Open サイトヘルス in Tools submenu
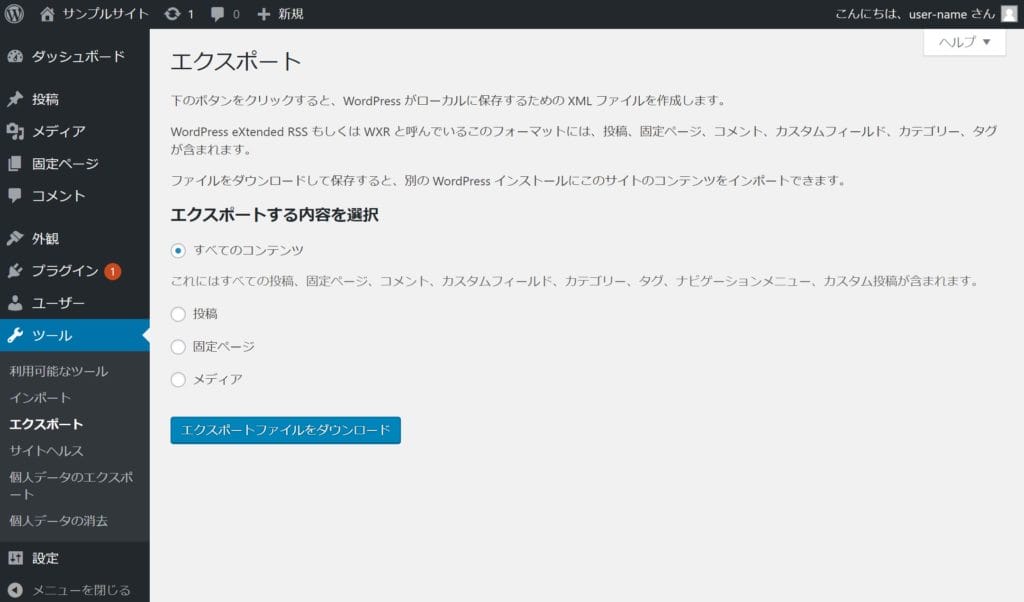Screen dimensions: 1024x602 [x=46, y=451]
